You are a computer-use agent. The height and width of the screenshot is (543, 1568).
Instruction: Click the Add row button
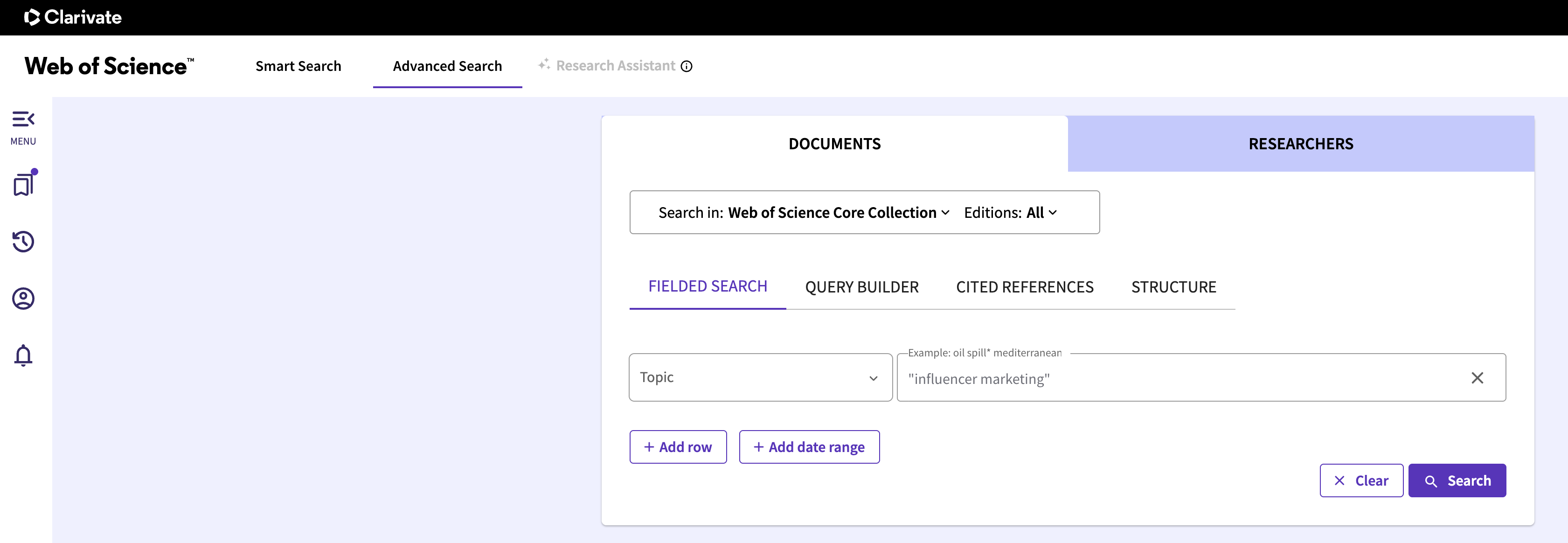[x=678, y=447]
